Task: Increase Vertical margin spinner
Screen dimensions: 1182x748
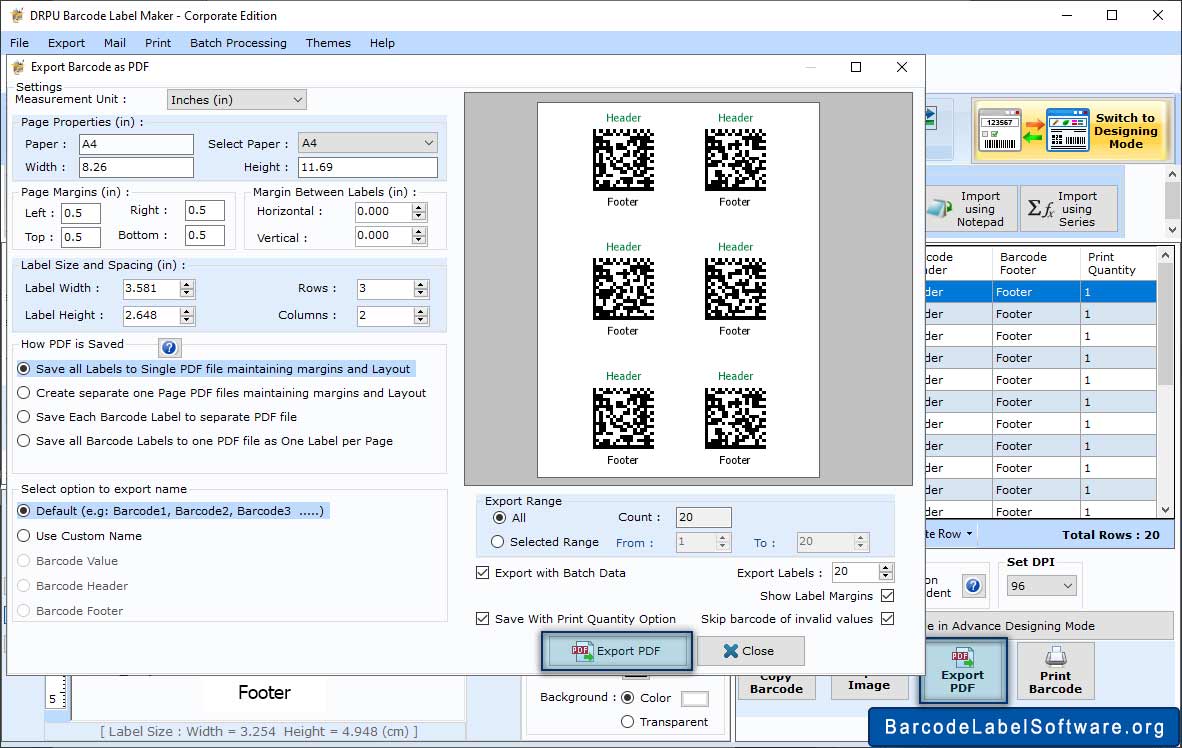Action: (x=419, y=231)
